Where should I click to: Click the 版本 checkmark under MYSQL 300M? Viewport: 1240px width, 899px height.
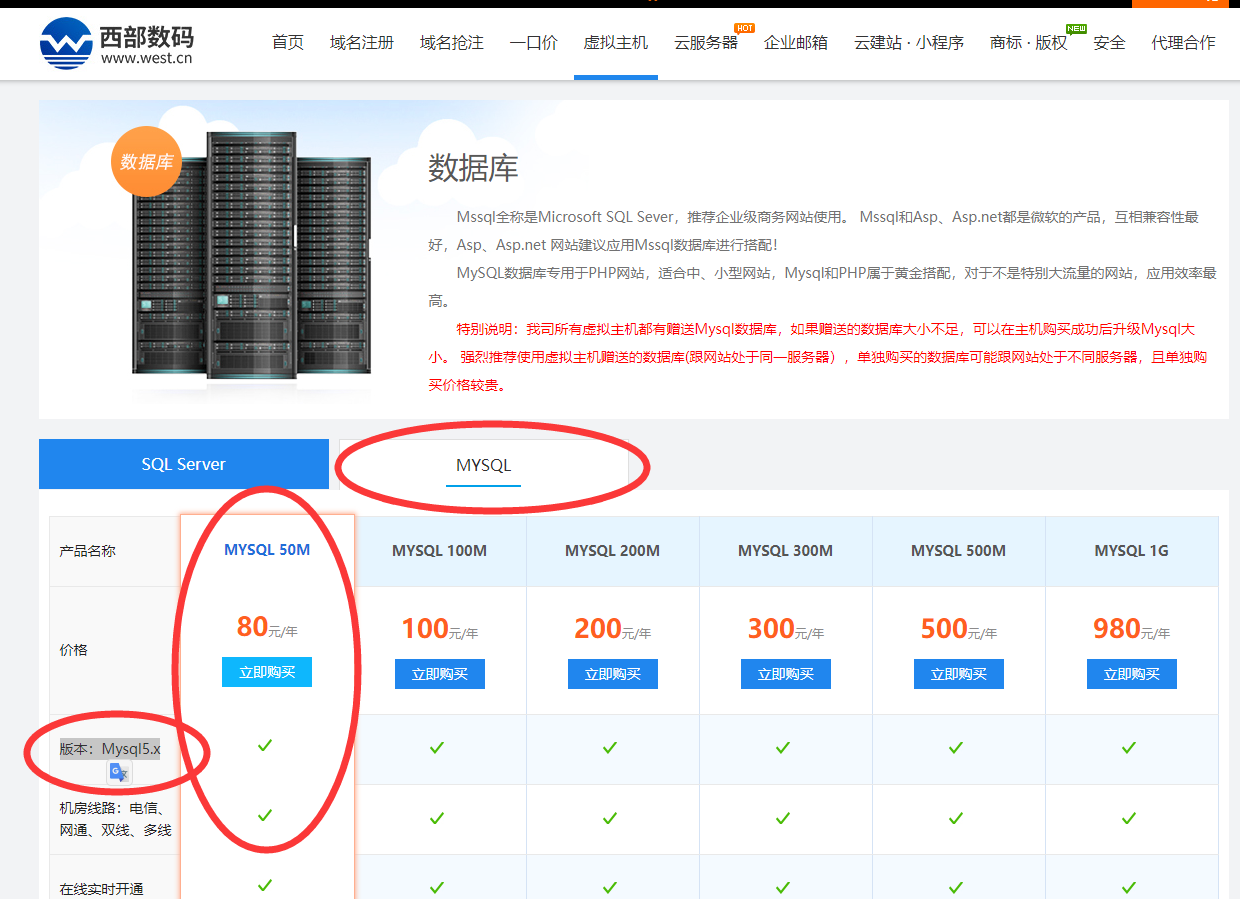(x=783, y=747)
